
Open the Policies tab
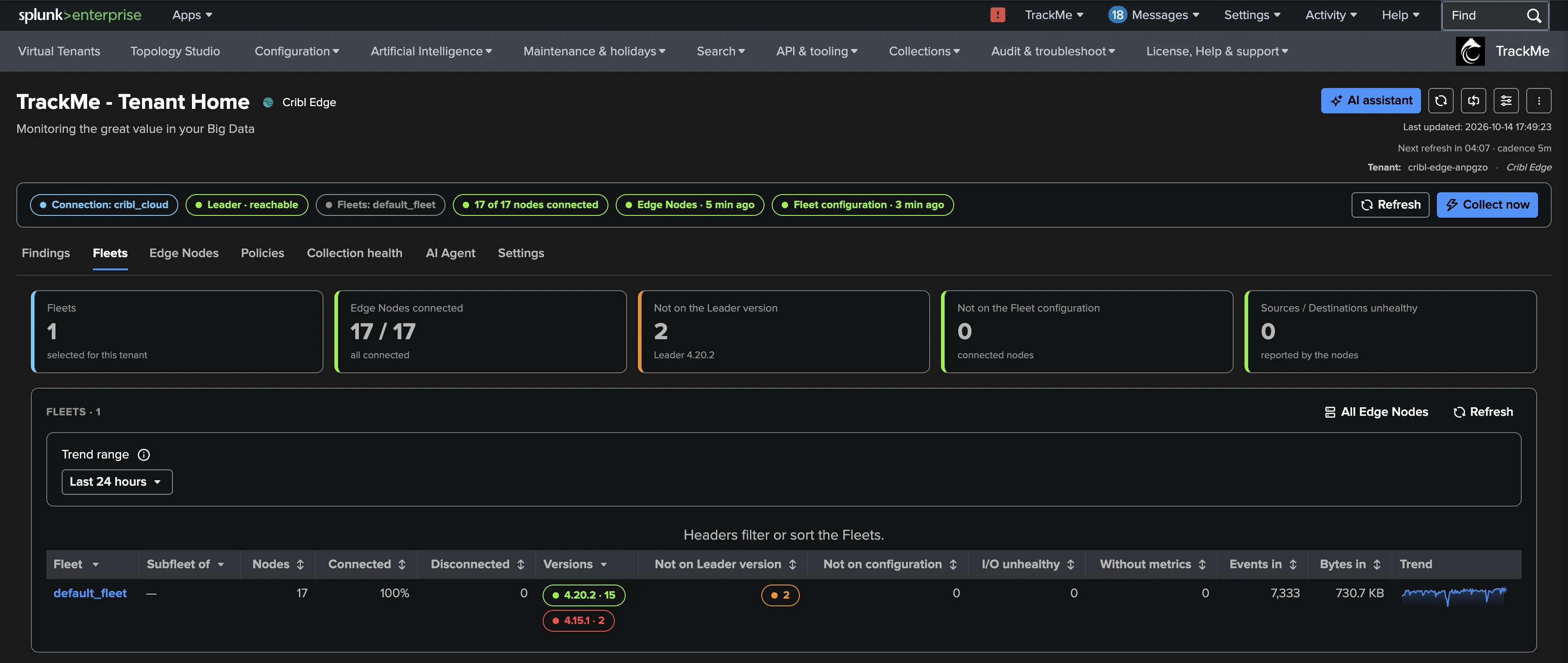pyautogui.click(x=262, y=253)
